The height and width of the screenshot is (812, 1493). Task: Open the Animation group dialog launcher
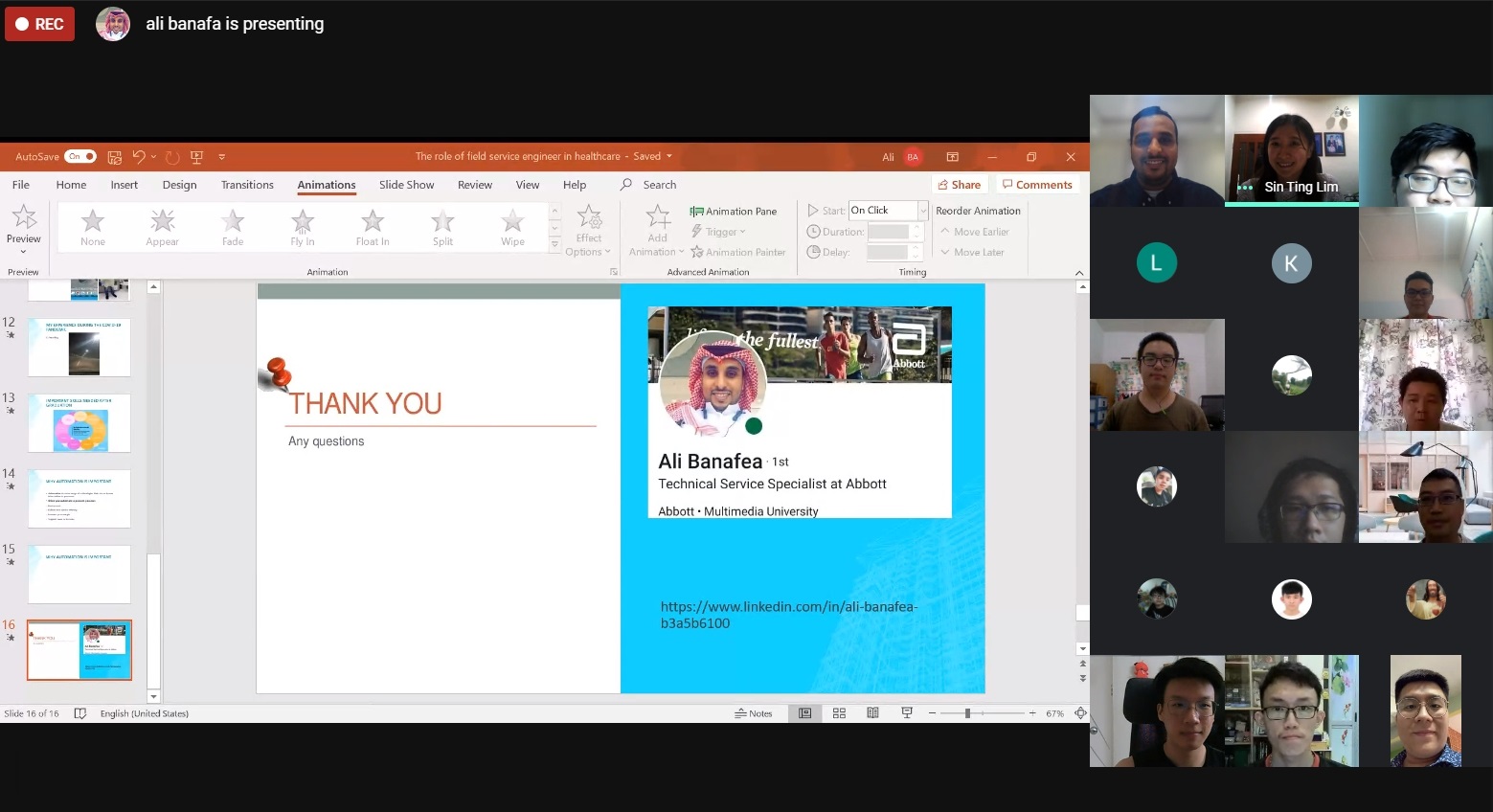614,272
